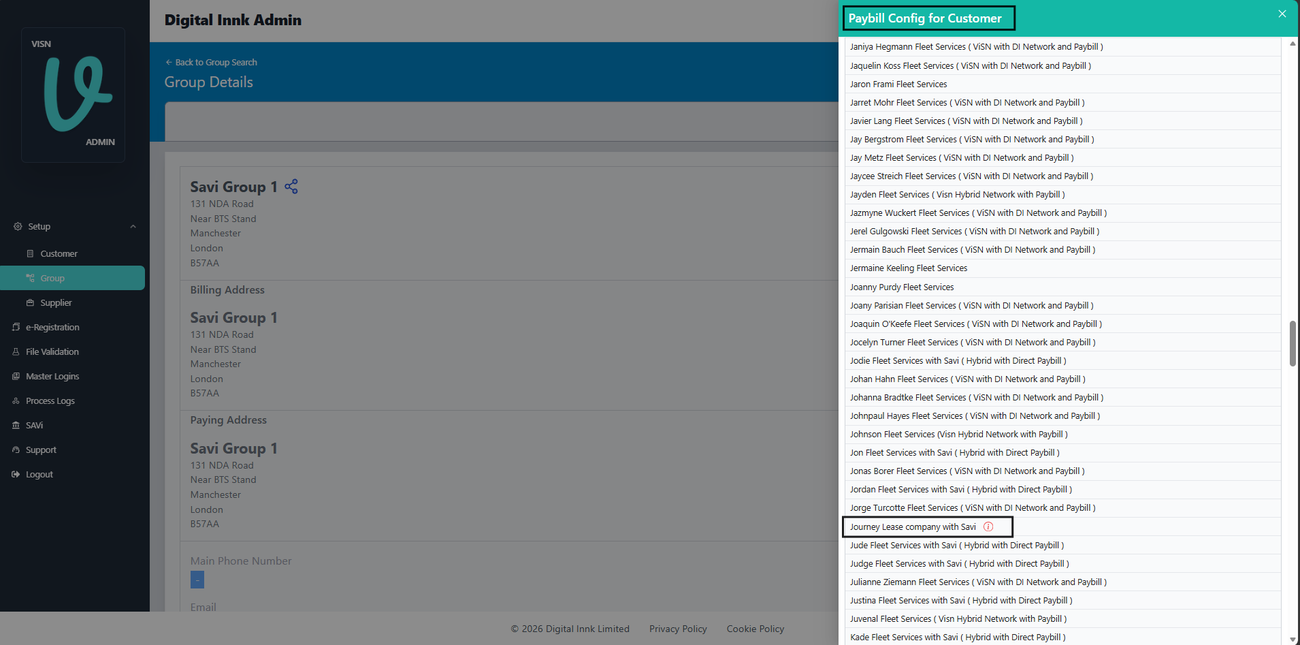Viewport: 1300px width, 645px height.
Task: Select Jay Bergstrom Fleet Services
Action: (1064, 139)
